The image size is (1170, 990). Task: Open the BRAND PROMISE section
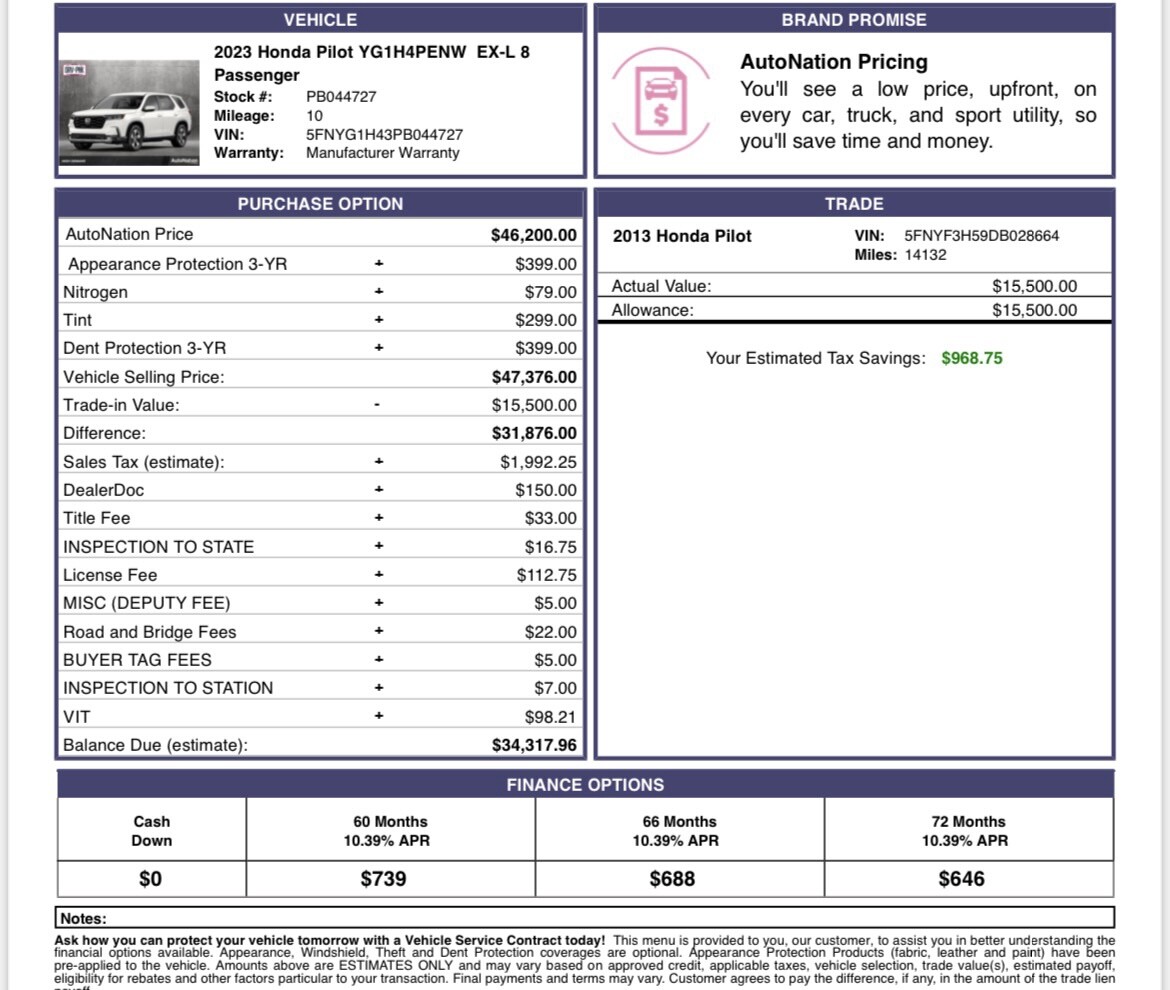tap(854, 19)
